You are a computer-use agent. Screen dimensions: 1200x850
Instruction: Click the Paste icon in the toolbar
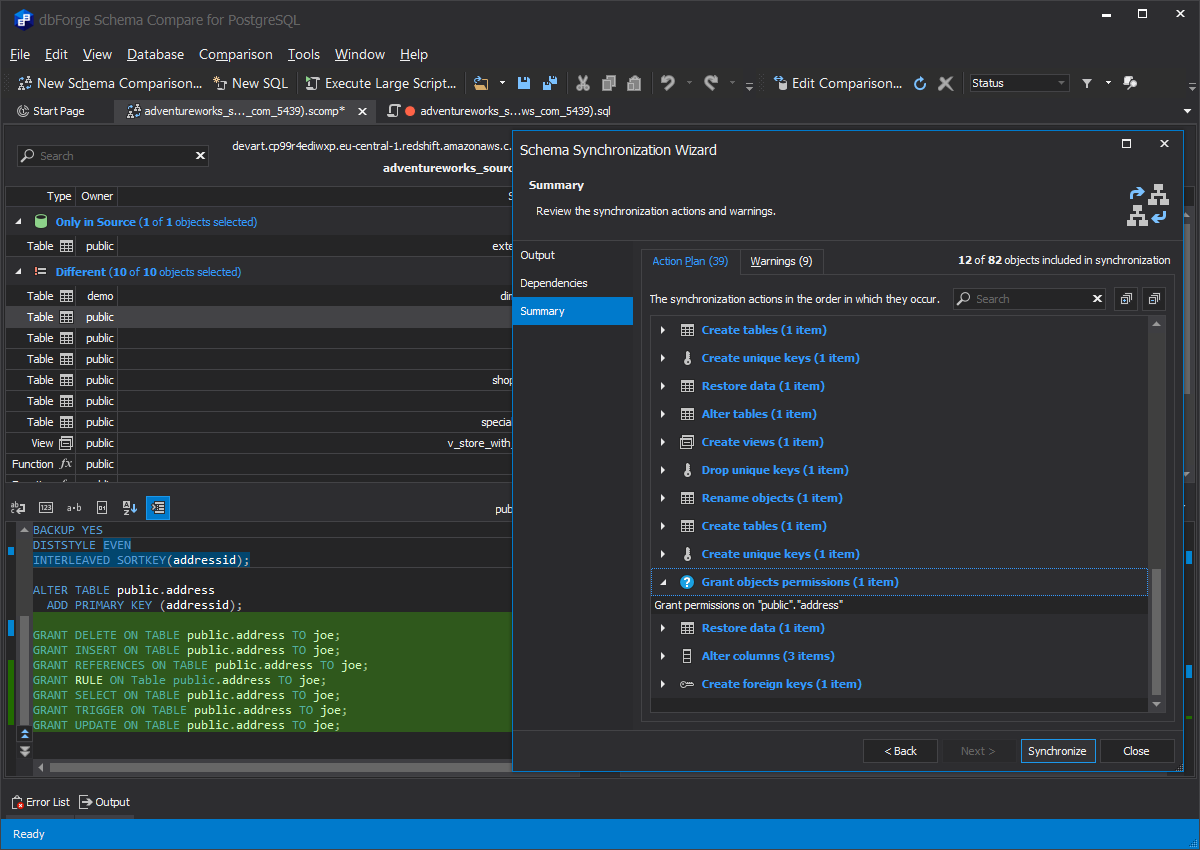[x=634, y=83]
